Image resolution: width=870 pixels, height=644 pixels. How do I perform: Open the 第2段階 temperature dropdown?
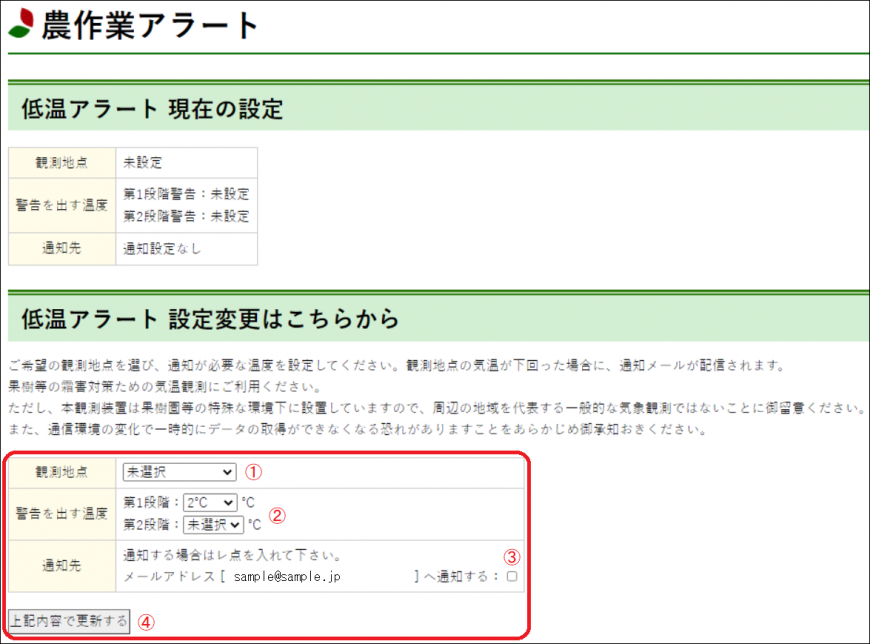point(212,523)
